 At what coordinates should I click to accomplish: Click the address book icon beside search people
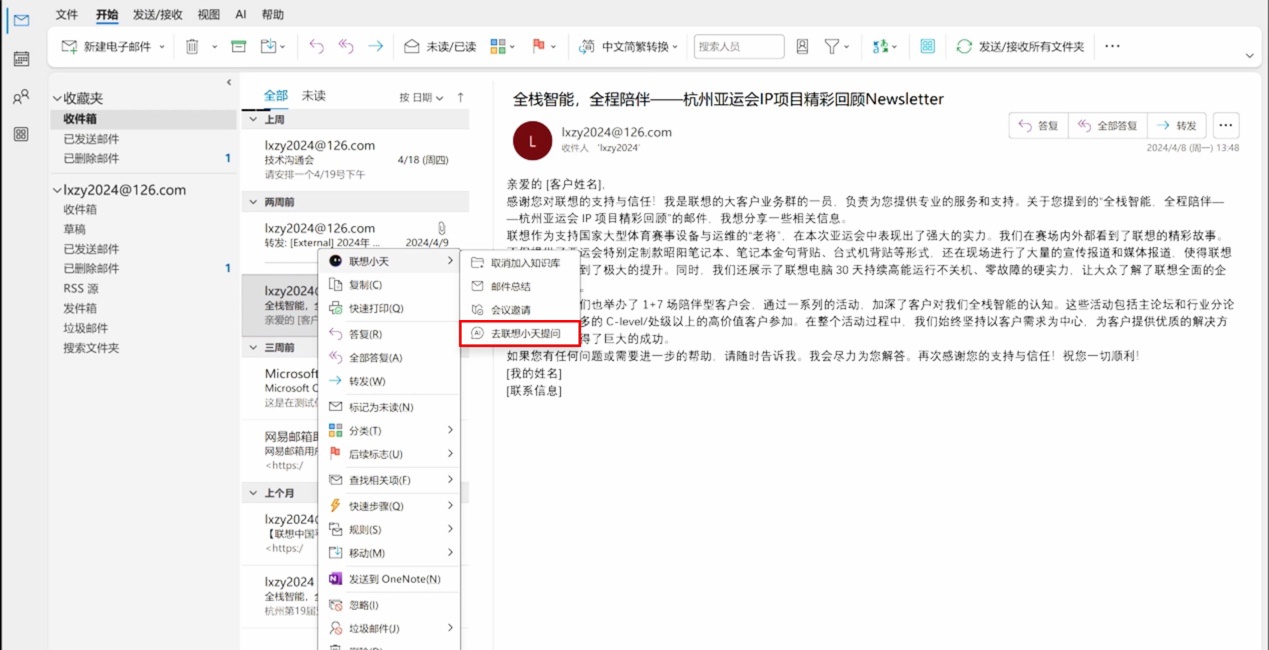coord(802,46)
